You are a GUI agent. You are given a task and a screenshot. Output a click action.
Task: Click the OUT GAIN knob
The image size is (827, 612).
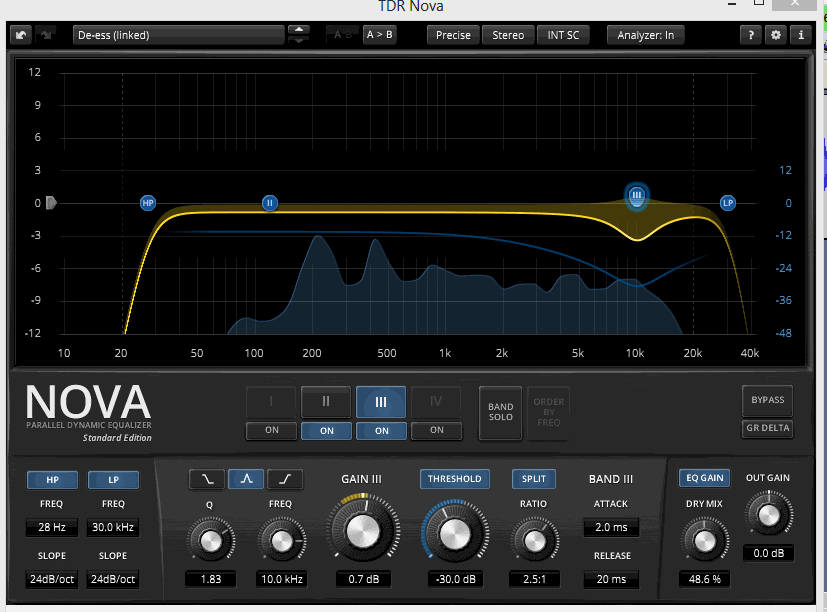pyautogui.click(x=768, y=515)
